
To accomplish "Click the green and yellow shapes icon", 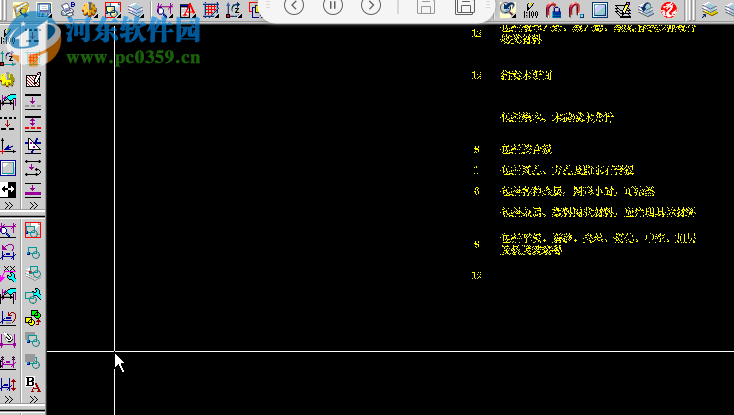I will pyautogui.click(x=33, y=318).
